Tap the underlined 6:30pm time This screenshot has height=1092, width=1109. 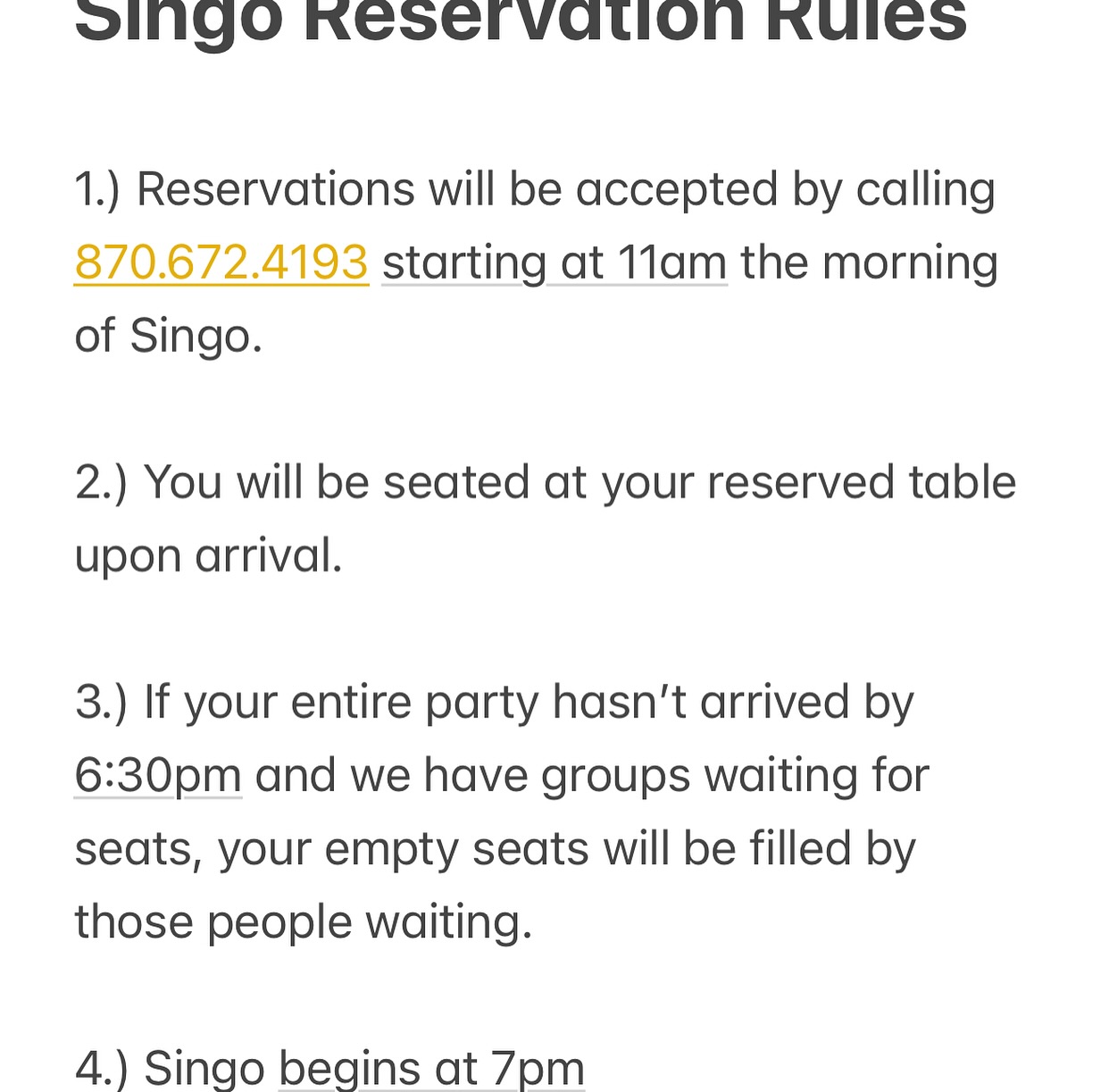[x=158, y=775]
